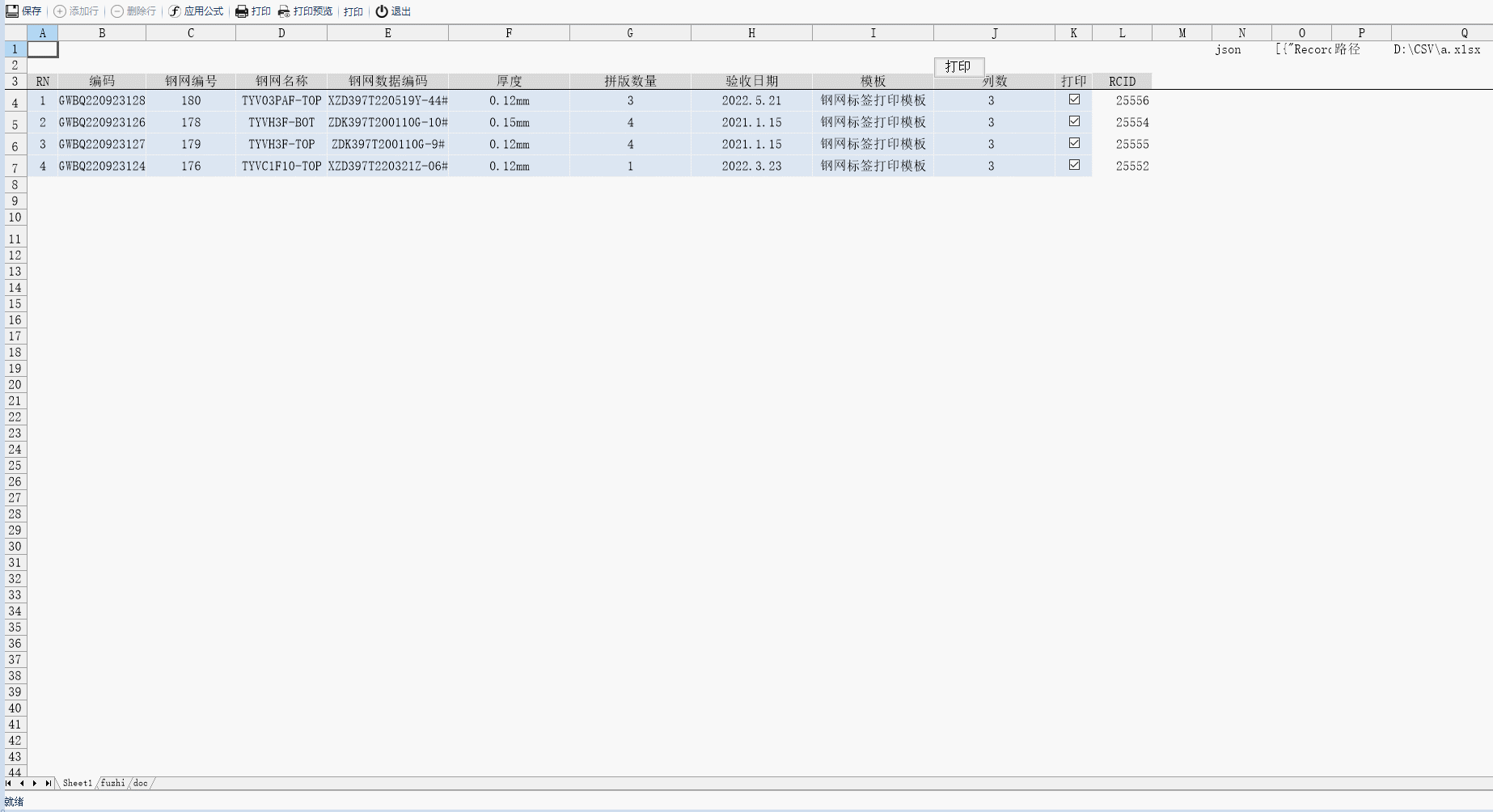Switch to the doc sheet tab
Screen dimensions: 1493x812
point(141,783)
